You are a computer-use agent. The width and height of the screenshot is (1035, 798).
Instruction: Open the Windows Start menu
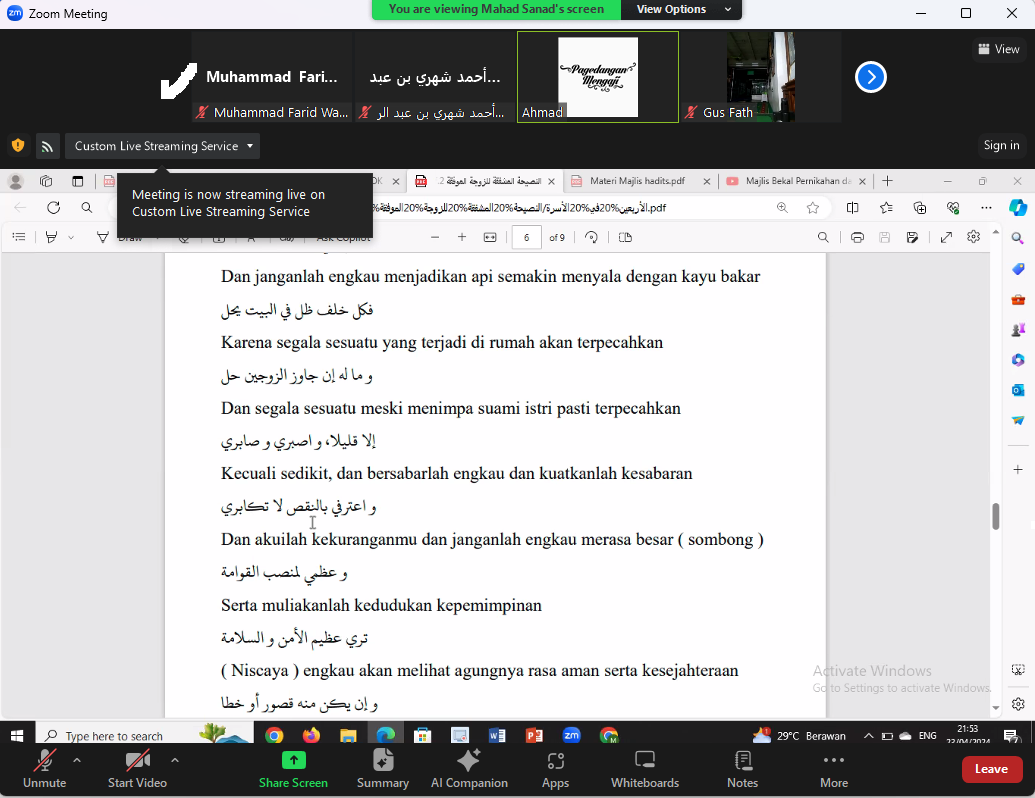point(17,735)
